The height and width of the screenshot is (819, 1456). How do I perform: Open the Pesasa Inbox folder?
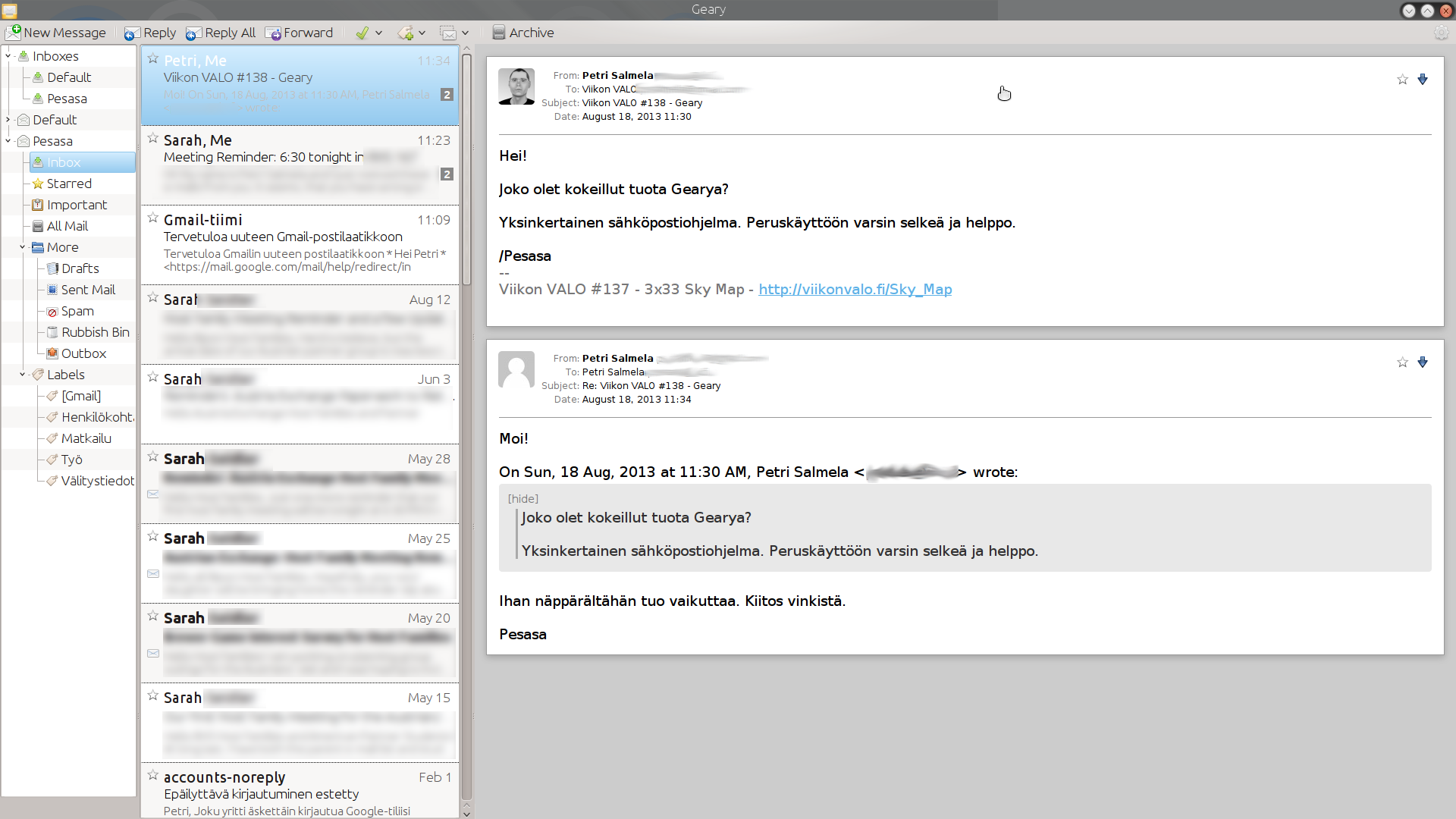tap(83, 162)
